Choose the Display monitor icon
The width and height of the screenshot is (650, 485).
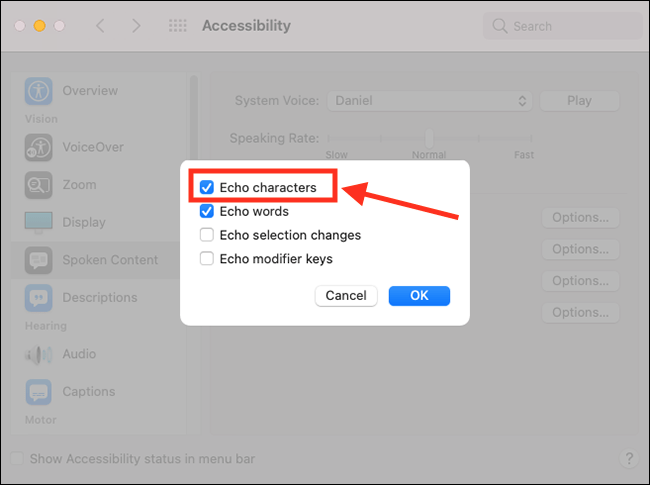(x=39, y=223)
